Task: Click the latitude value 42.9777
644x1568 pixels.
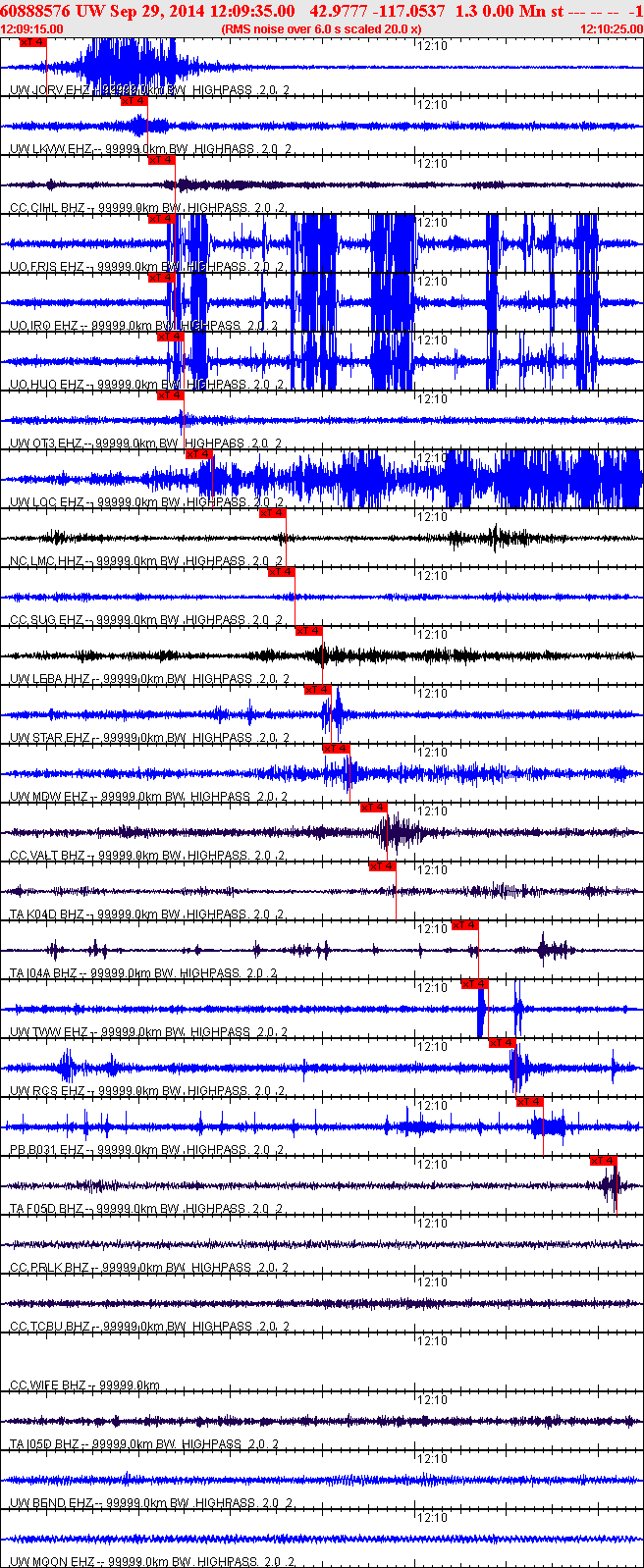Action: (x=337, y=11)
